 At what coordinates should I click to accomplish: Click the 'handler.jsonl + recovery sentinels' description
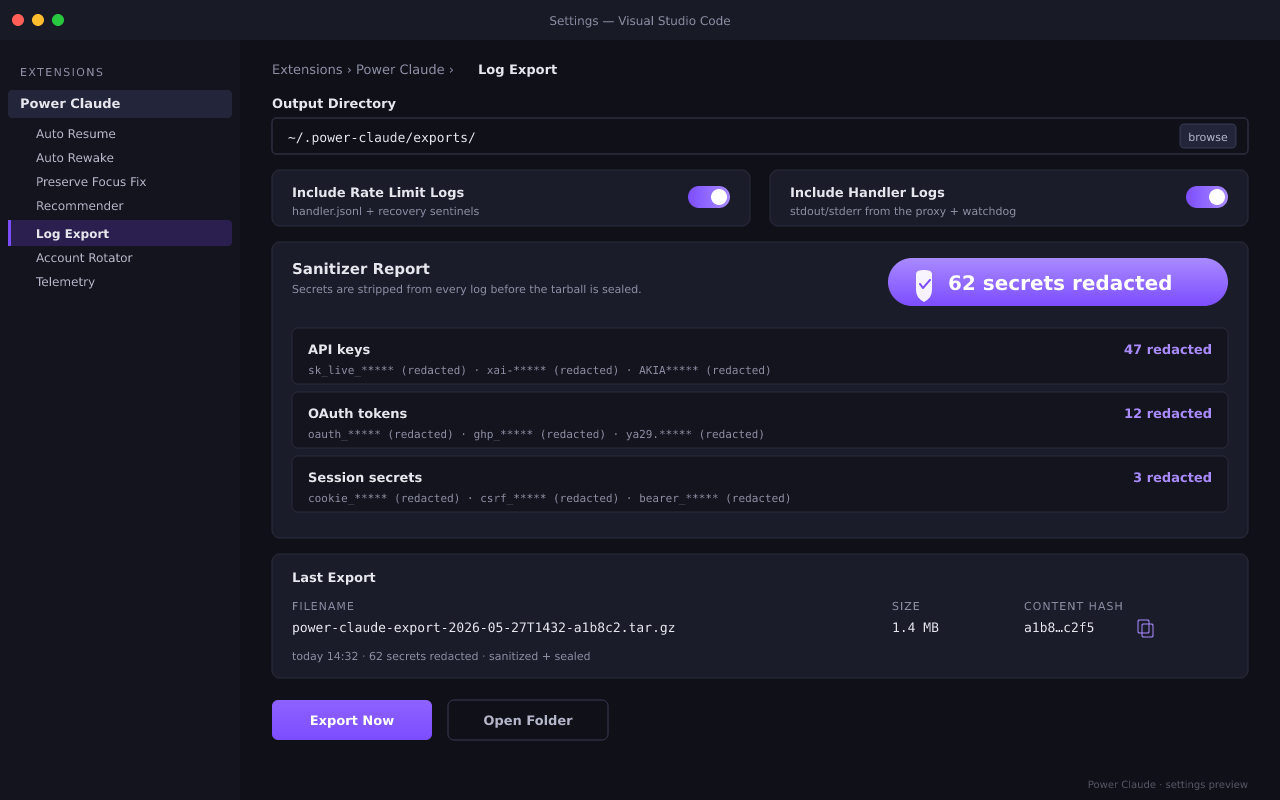point(385,212)
